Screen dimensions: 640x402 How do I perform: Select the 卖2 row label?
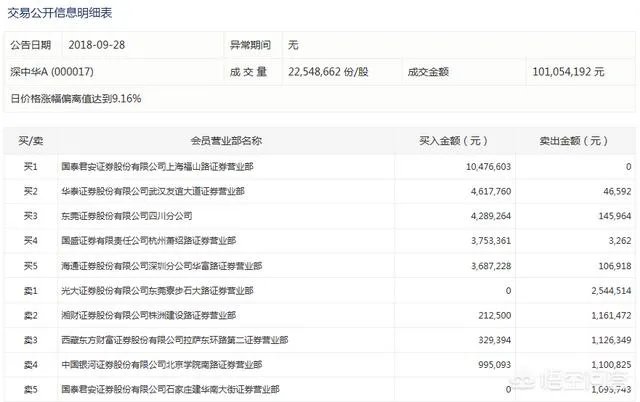(31, 315)
